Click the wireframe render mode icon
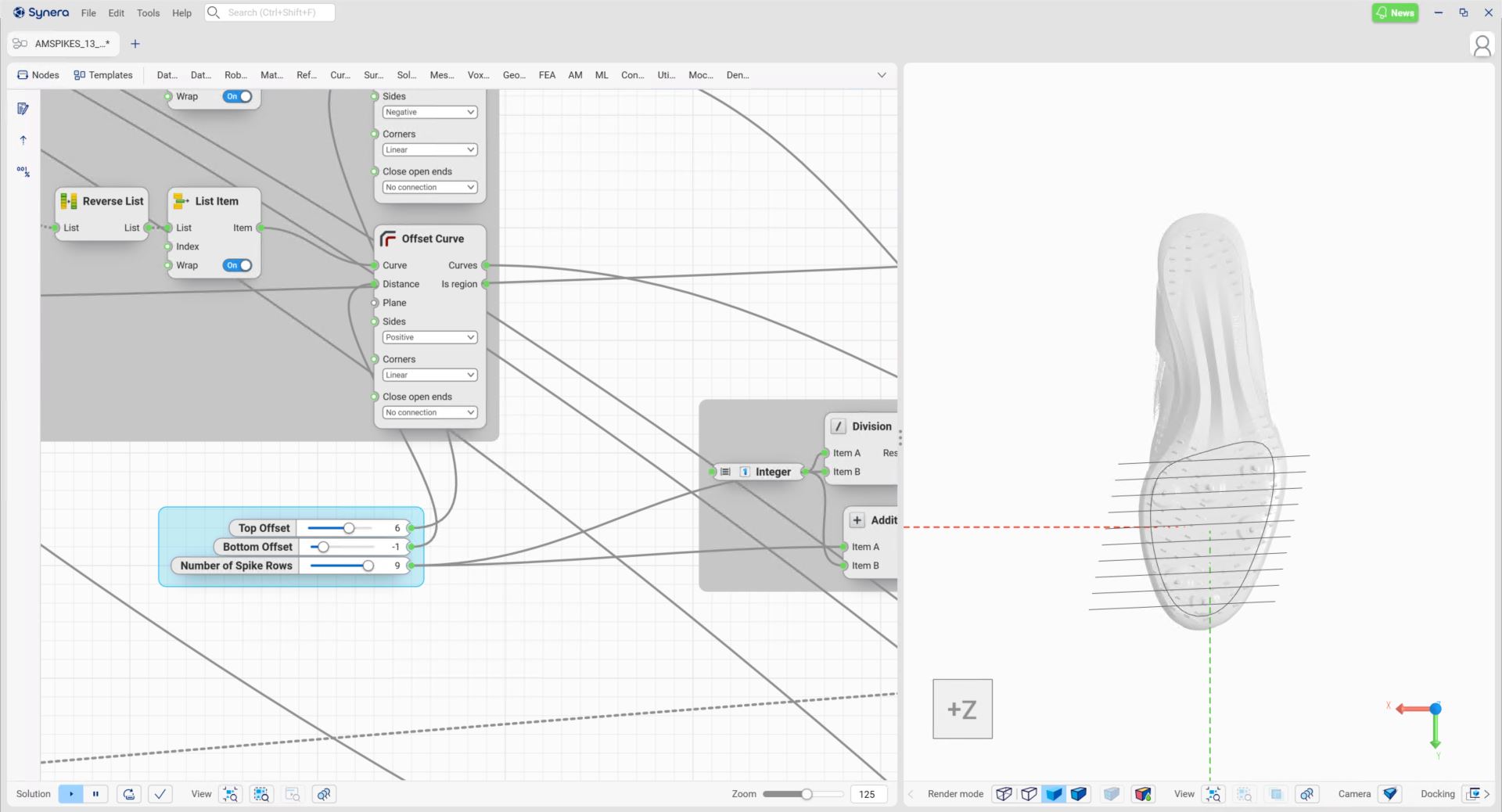 [x=1004, y=794]
